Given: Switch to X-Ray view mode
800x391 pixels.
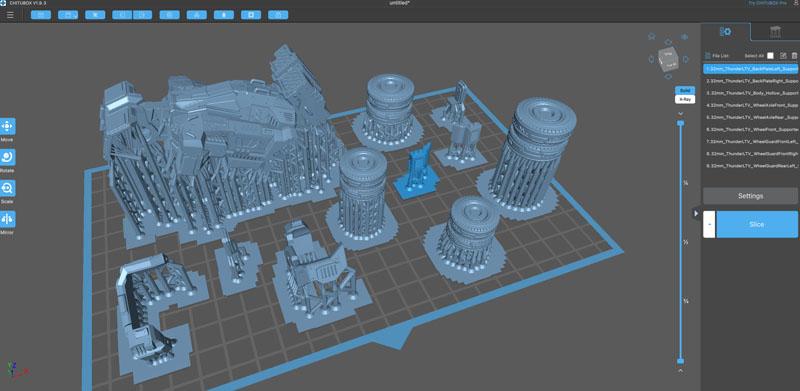Looking at the screenshot, I should tap(685, 99).
